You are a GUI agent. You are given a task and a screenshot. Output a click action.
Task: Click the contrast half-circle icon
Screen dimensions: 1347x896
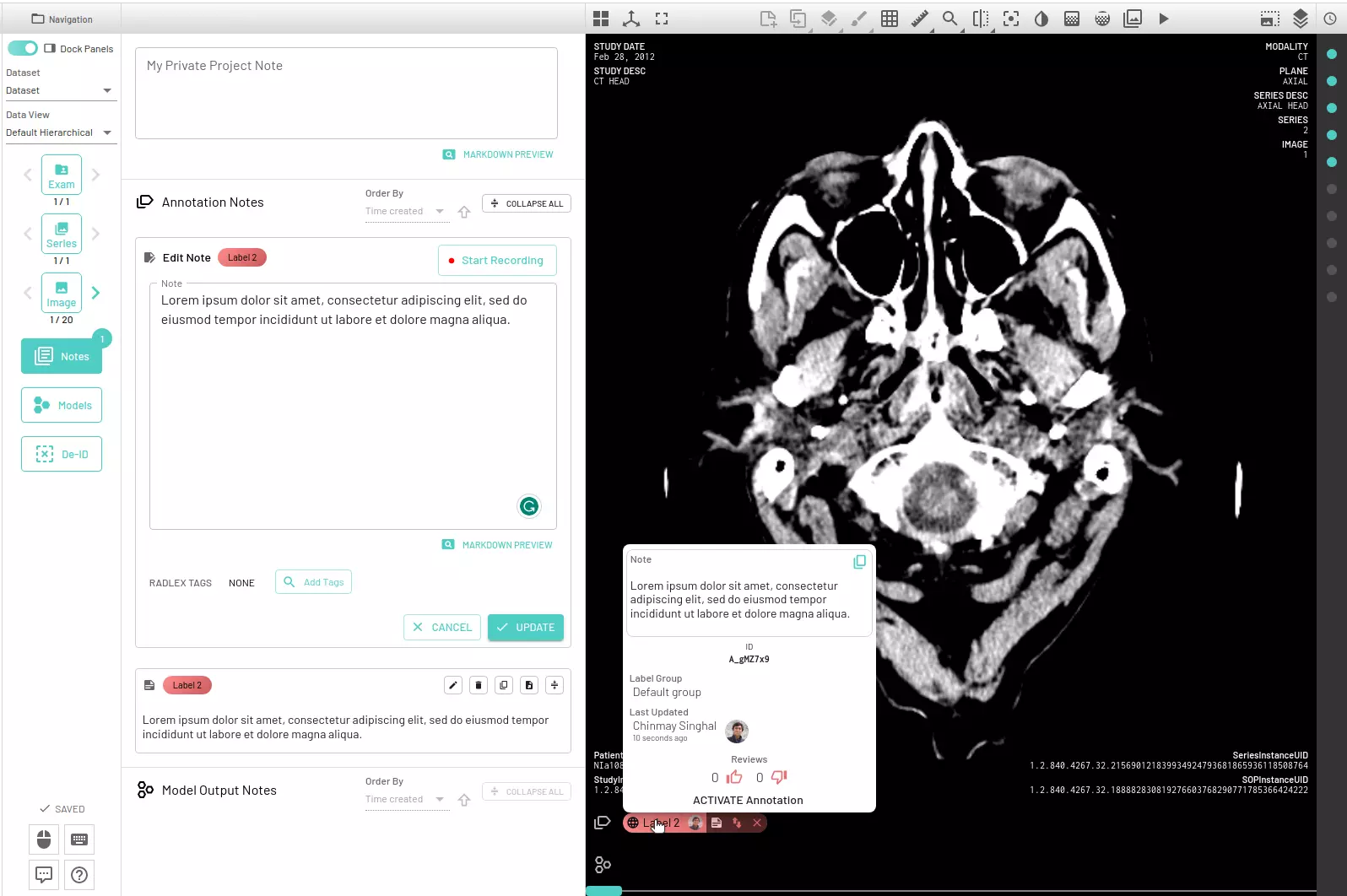tap(1041, 19)
